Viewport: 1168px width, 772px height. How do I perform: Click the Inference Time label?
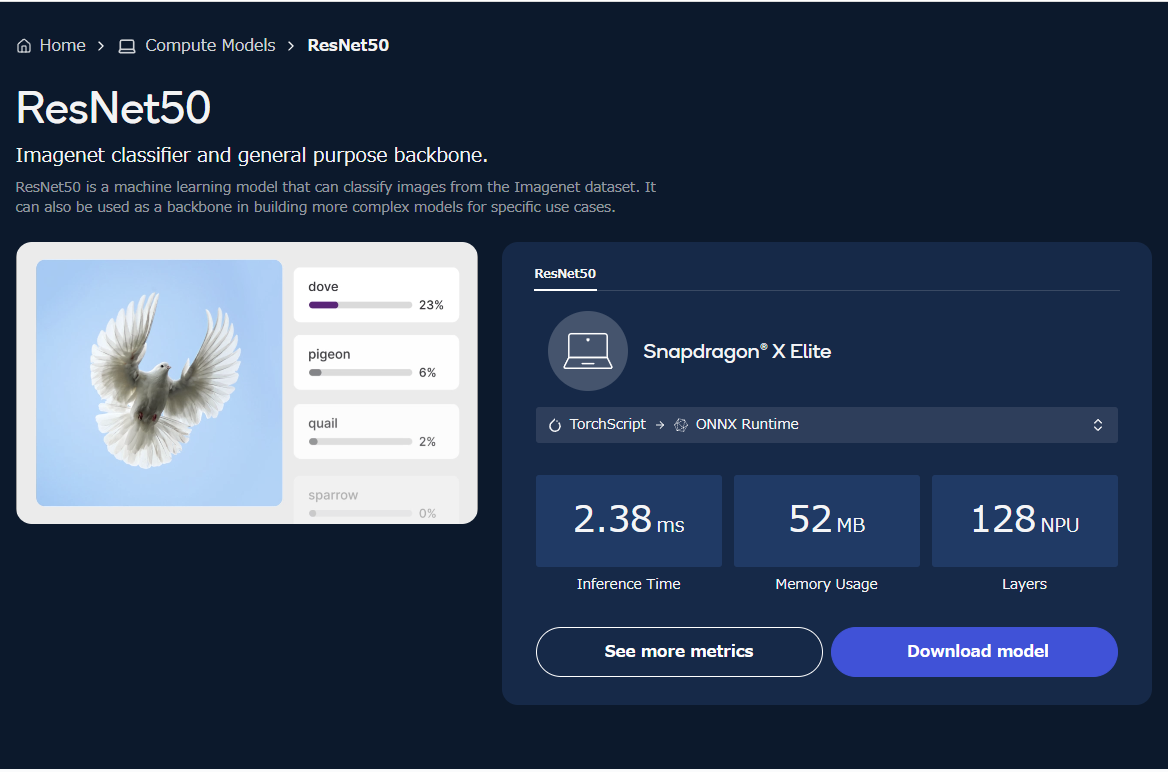[x=628, y=584]
